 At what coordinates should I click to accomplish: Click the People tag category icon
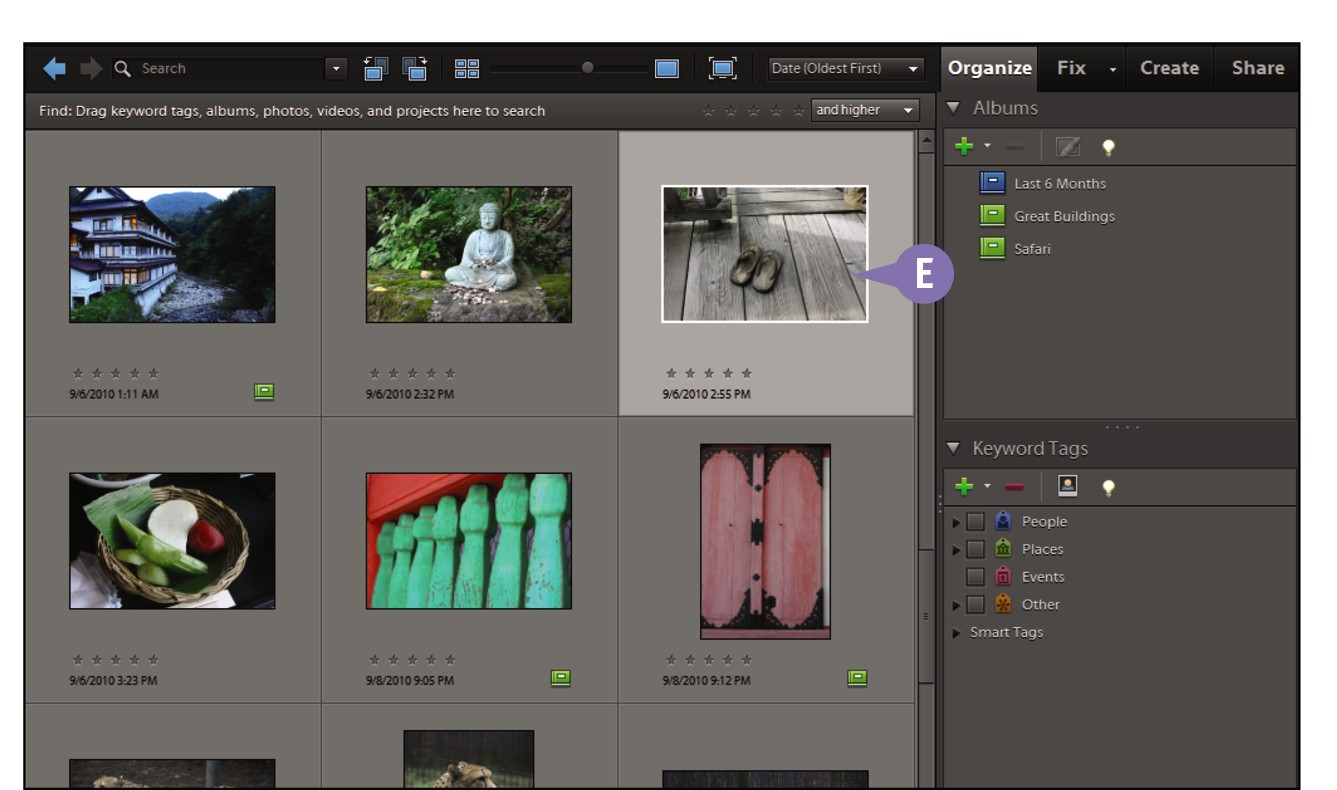click(1003, 520)
